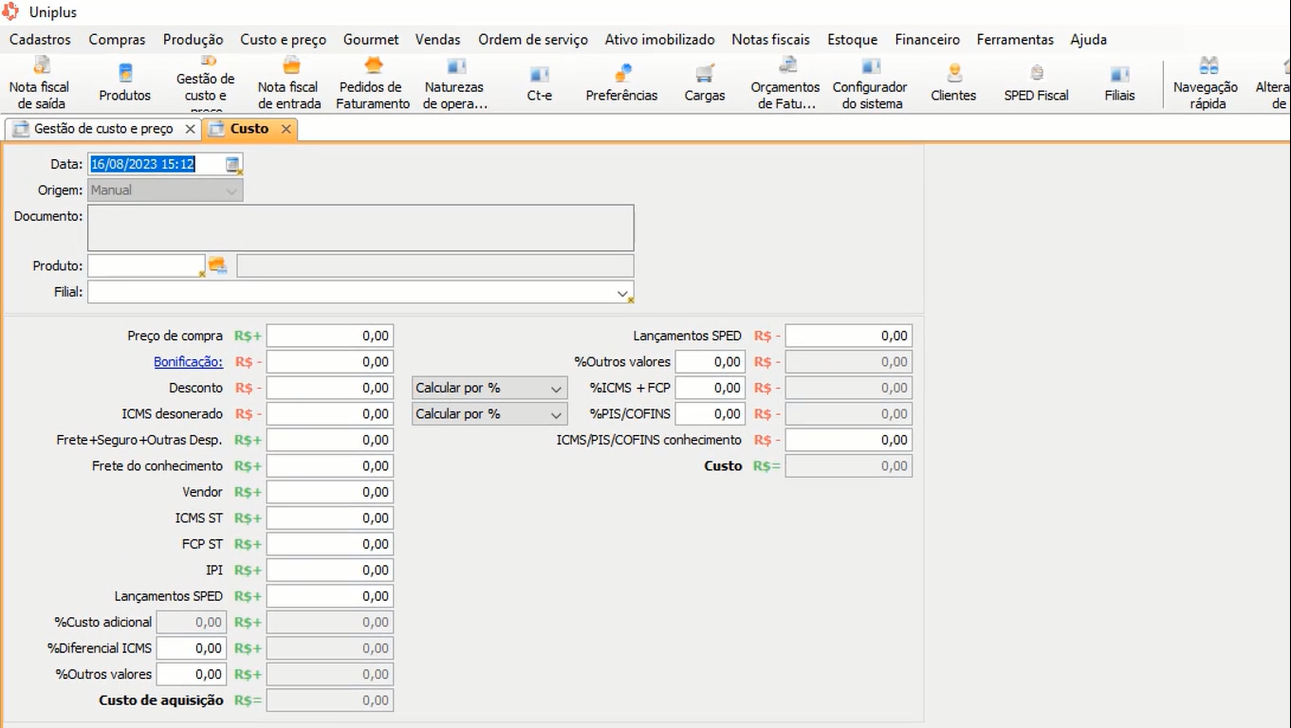Open Nota fiscal de saída toolbar icon
1291x728 pixels.
39,84
